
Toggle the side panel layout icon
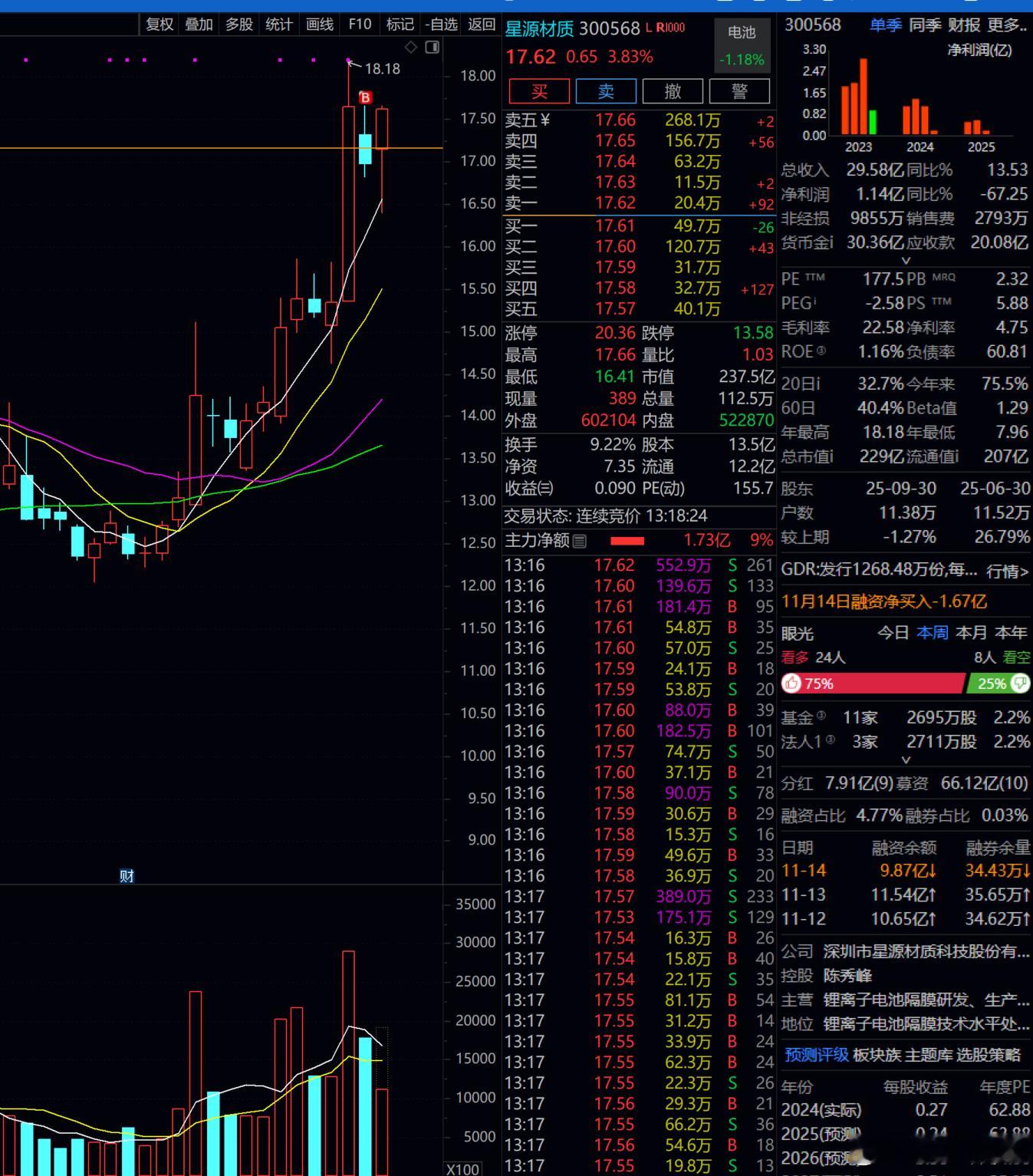[x=433, y=48]
